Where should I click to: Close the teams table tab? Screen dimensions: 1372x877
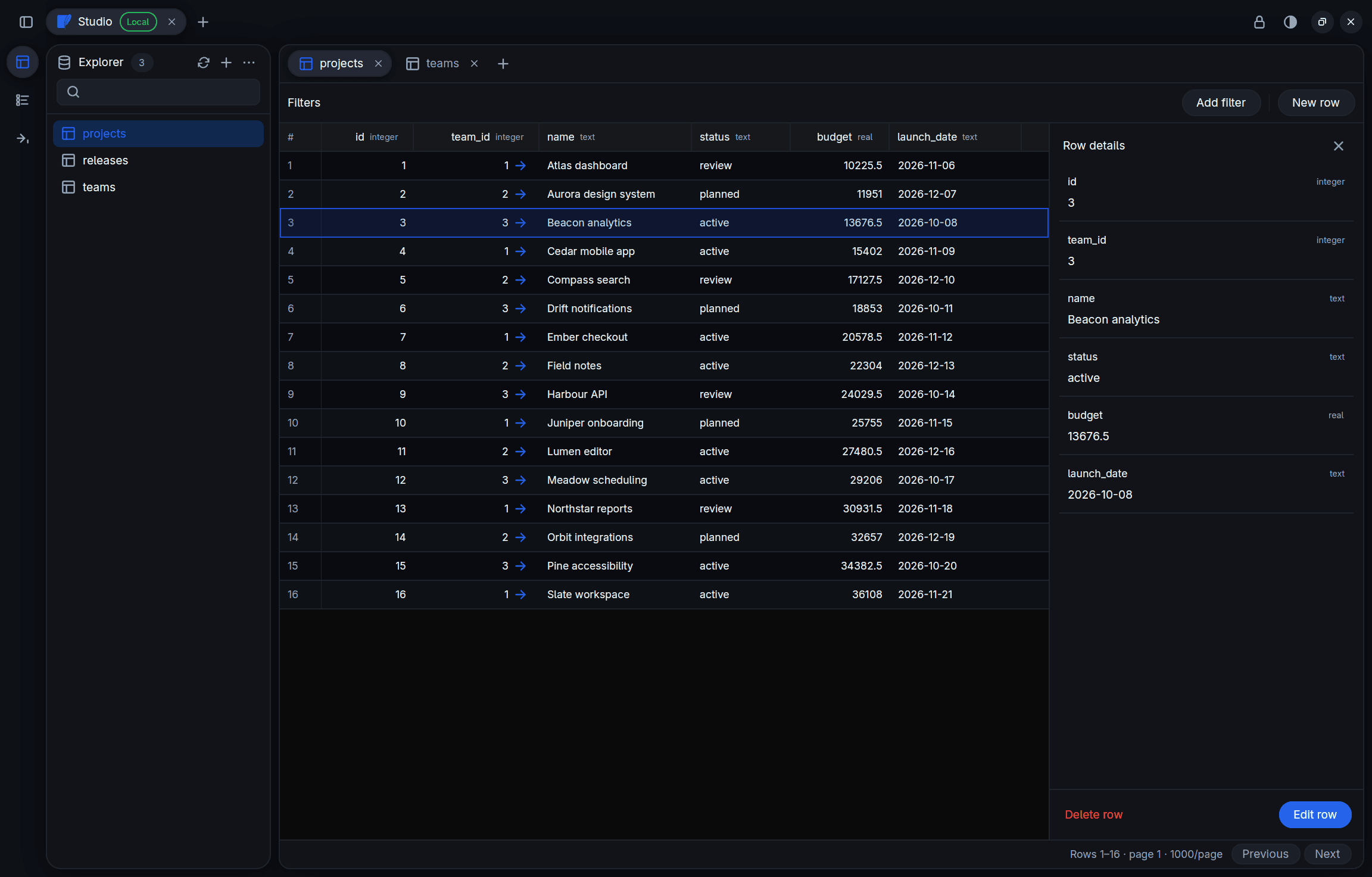point(474,64)
